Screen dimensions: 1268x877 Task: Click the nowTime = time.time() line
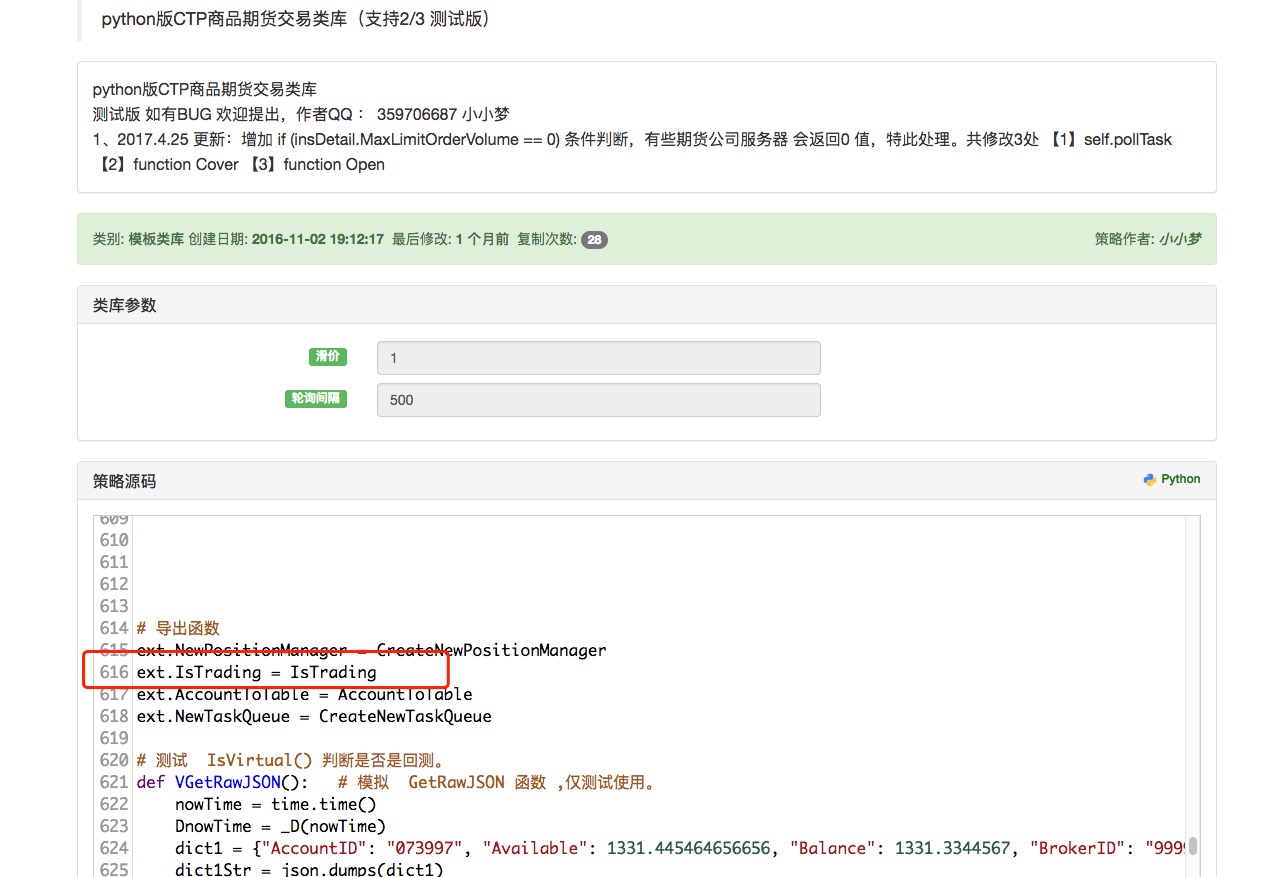point(275,804)
